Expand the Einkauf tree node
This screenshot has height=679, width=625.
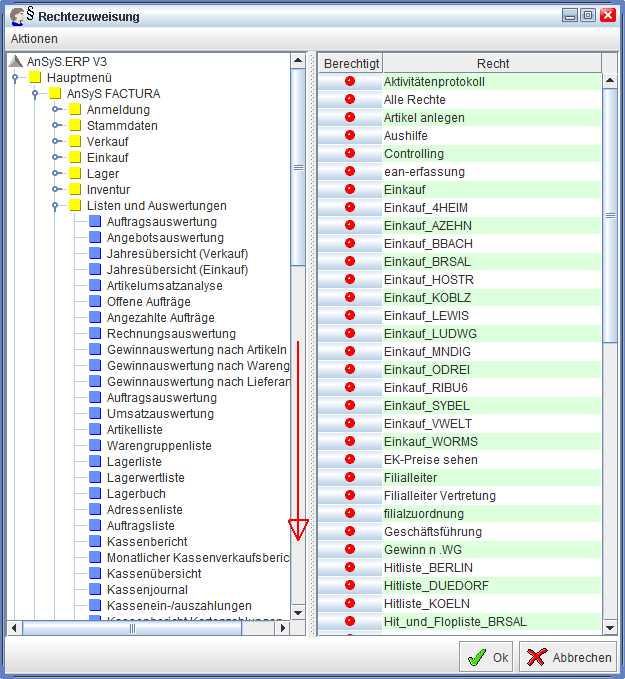click(55, 158)
